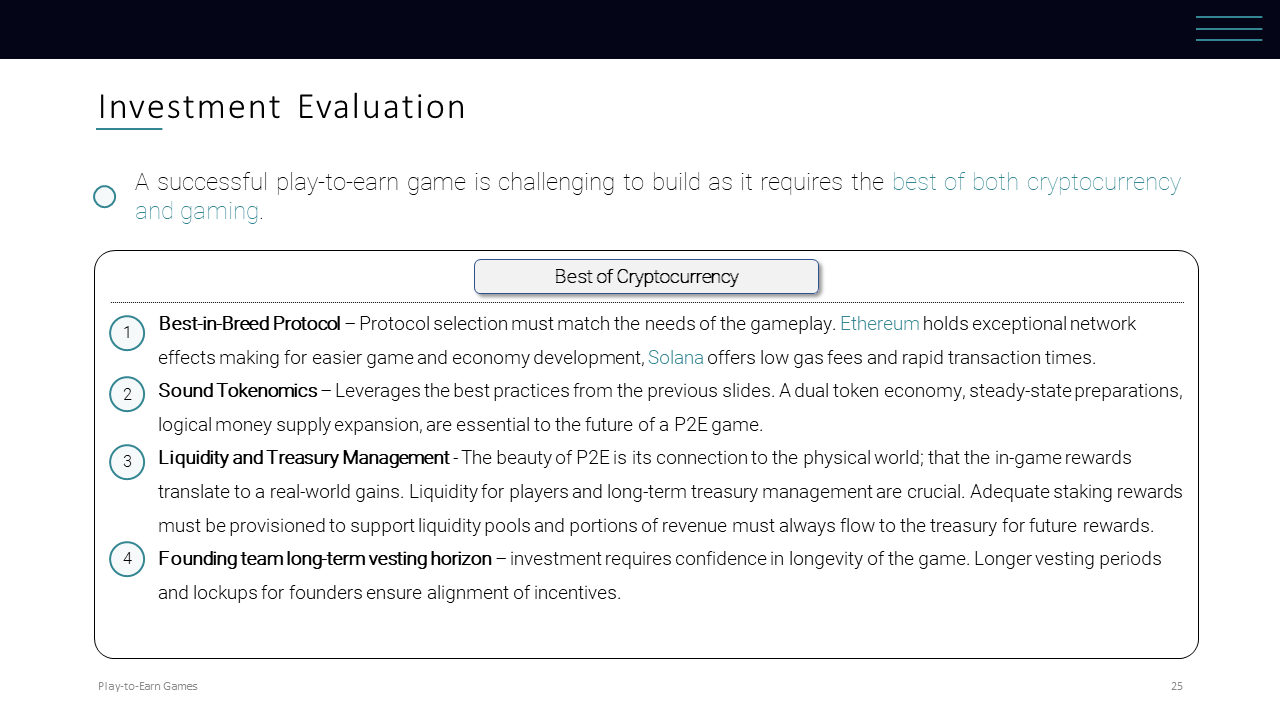
Task: Click the 'Play-to-Earn Games' footer text
Action: [x=148, y=686]
